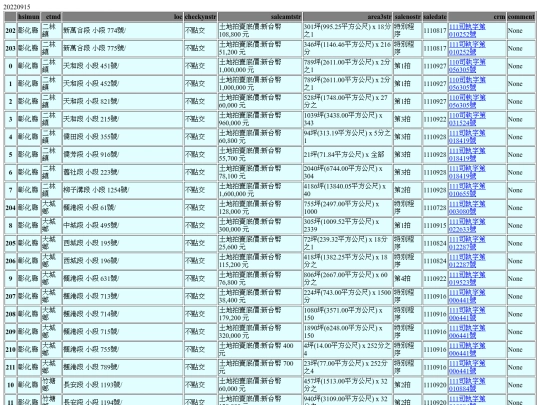This screenshot has width=540, height=405.
Task: Click the loc cell ending 1254號
Action: 123,190
